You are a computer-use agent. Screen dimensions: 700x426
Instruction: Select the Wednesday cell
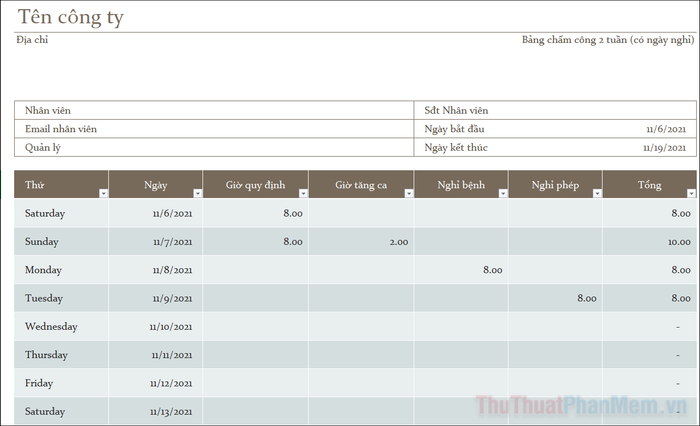61,326
